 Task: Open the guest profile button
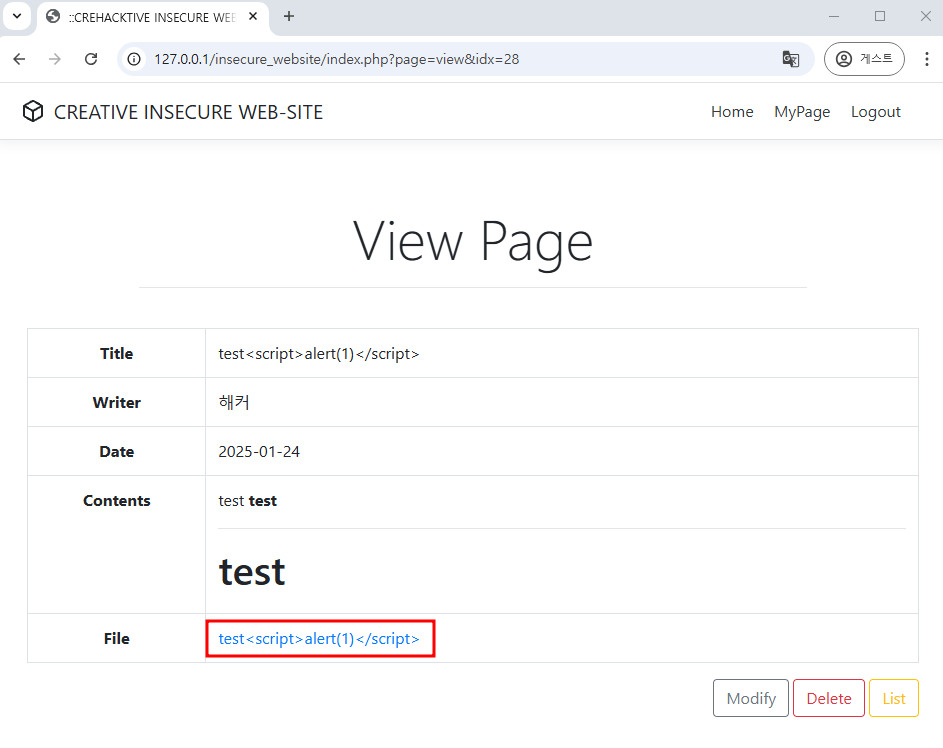point(864,59)
